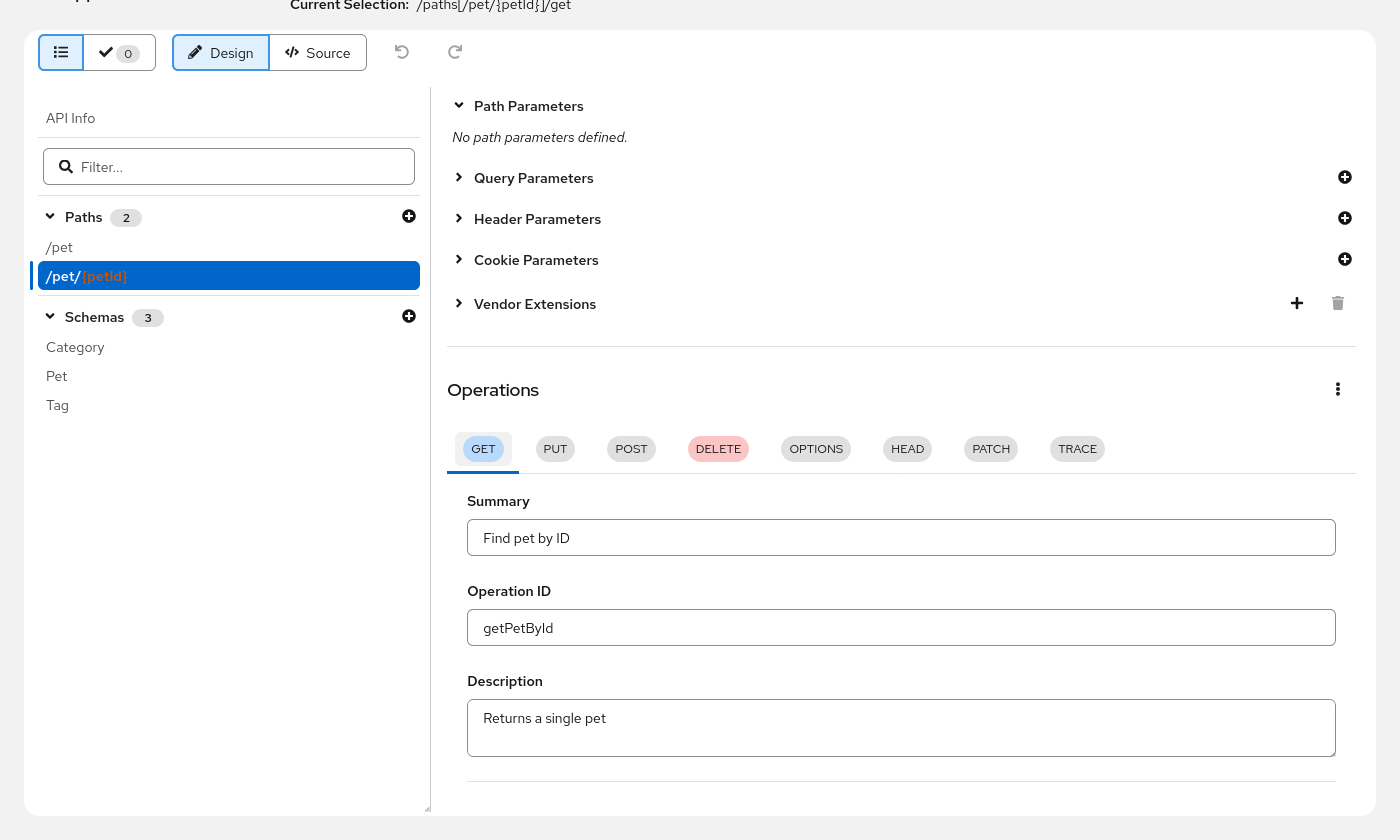This screenshot has height=840, width=1400.
Task: Add a new path with plus icon
Action: (409, 216)
